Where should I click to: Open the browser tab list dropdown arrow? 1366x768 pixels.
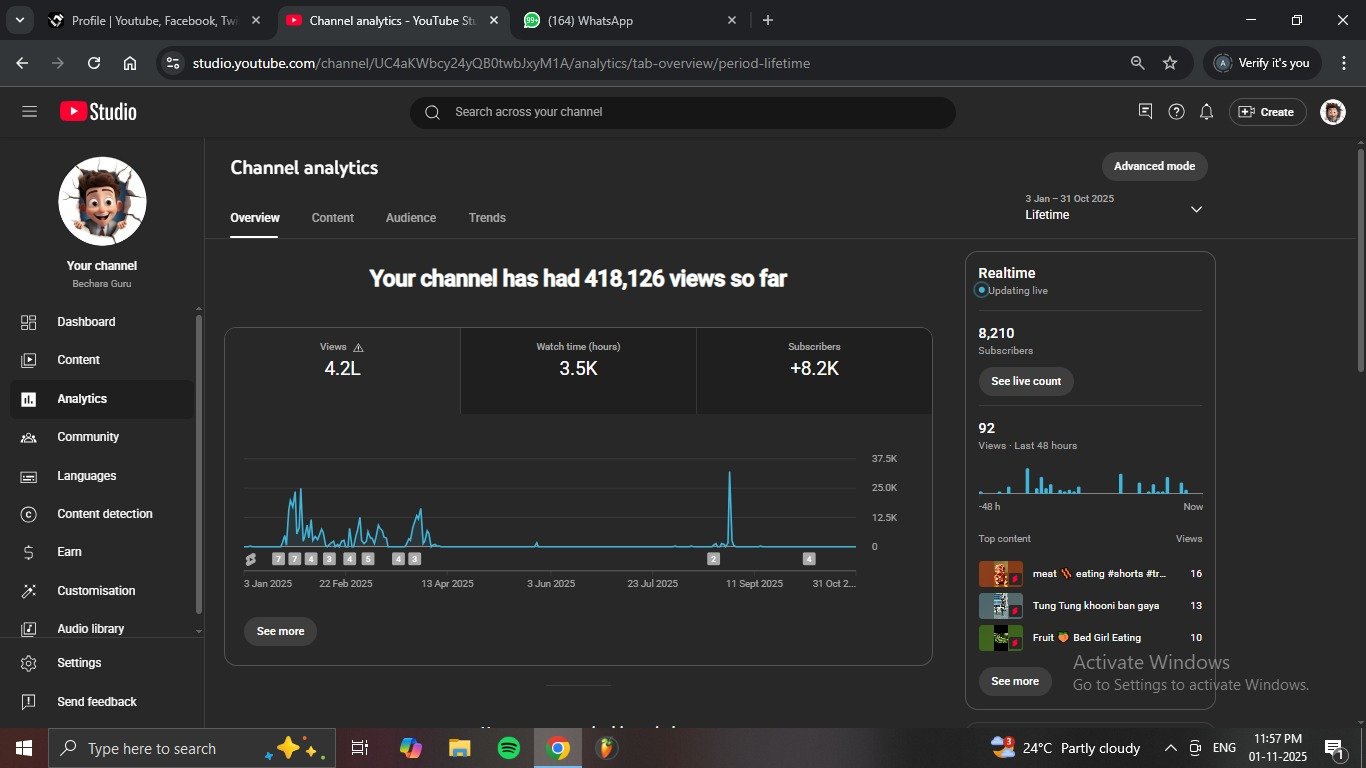[x=19, y=20]
